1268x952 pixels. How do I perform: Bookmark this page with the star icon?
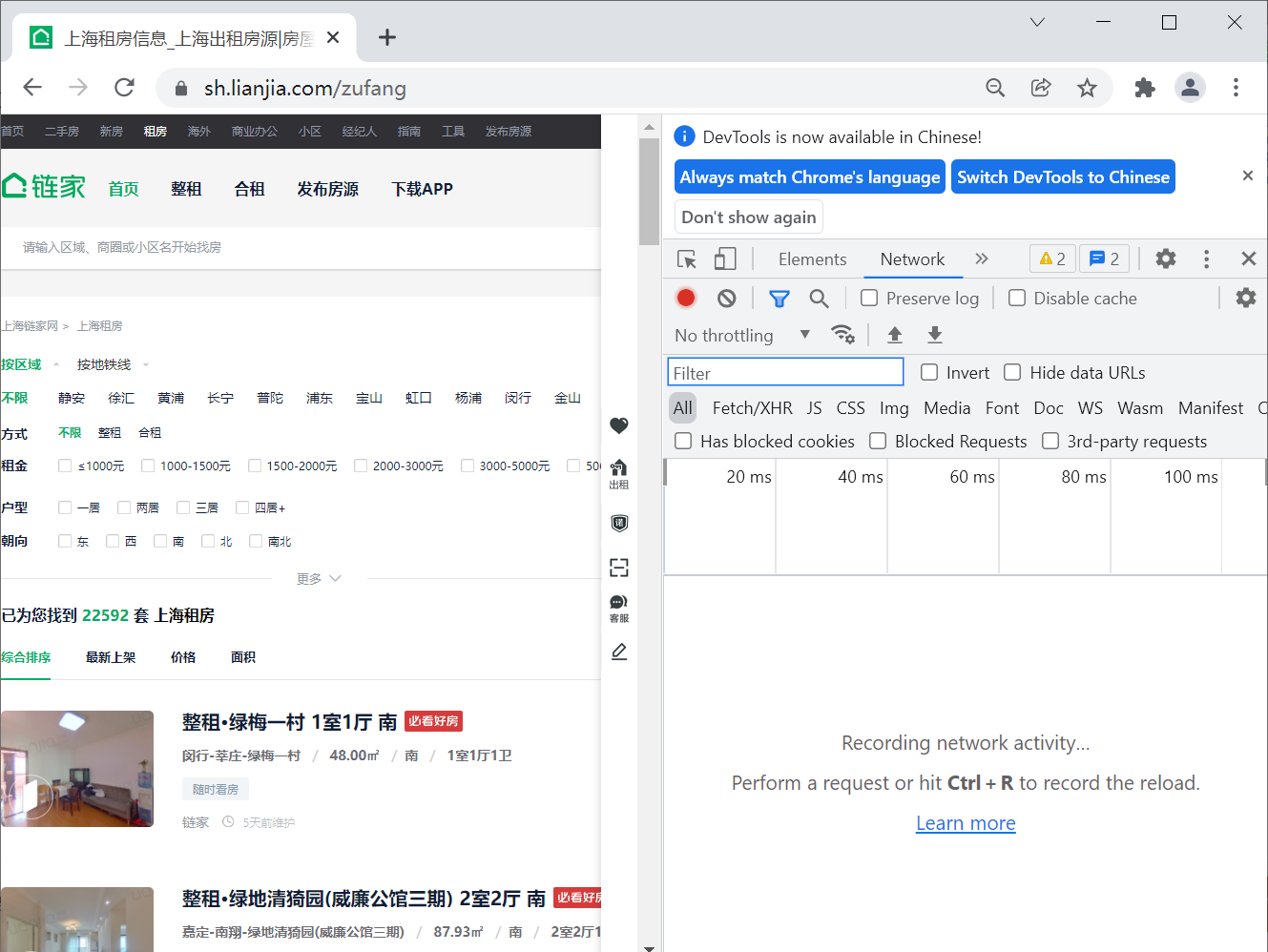pyautogui.click(x=1087, y=88)
